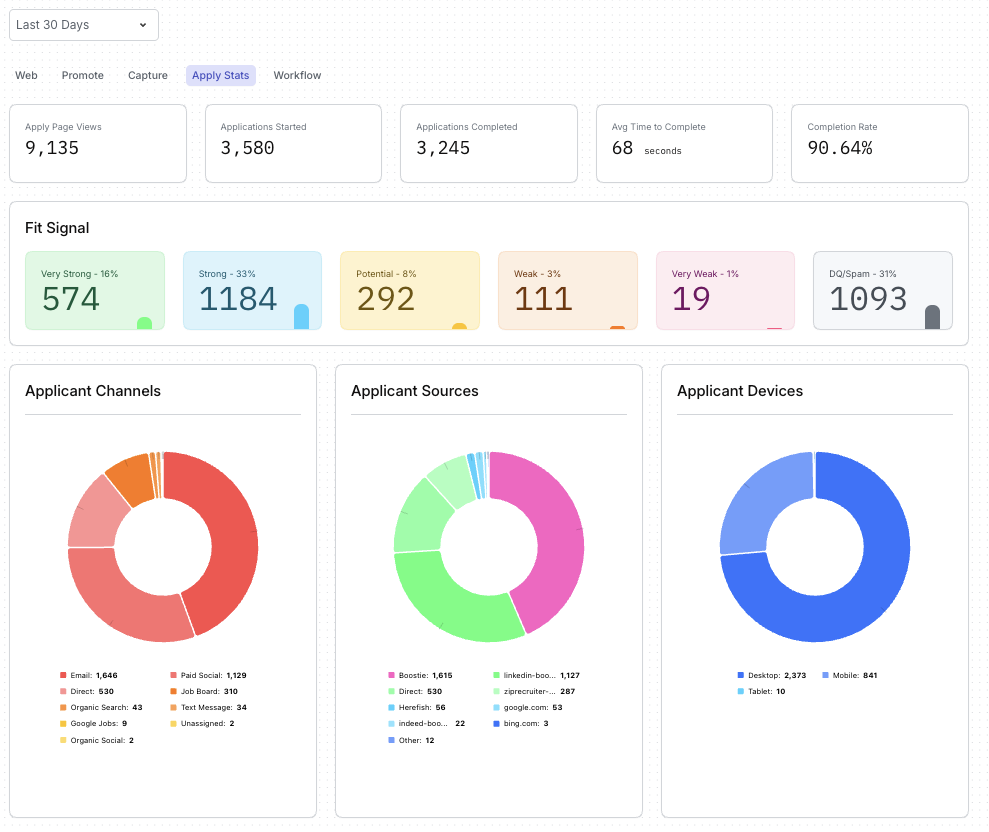Image resolution: width=989 pixels, height=832 pixels.
Task: Open the Promote tab
Action: pos(82,76)
